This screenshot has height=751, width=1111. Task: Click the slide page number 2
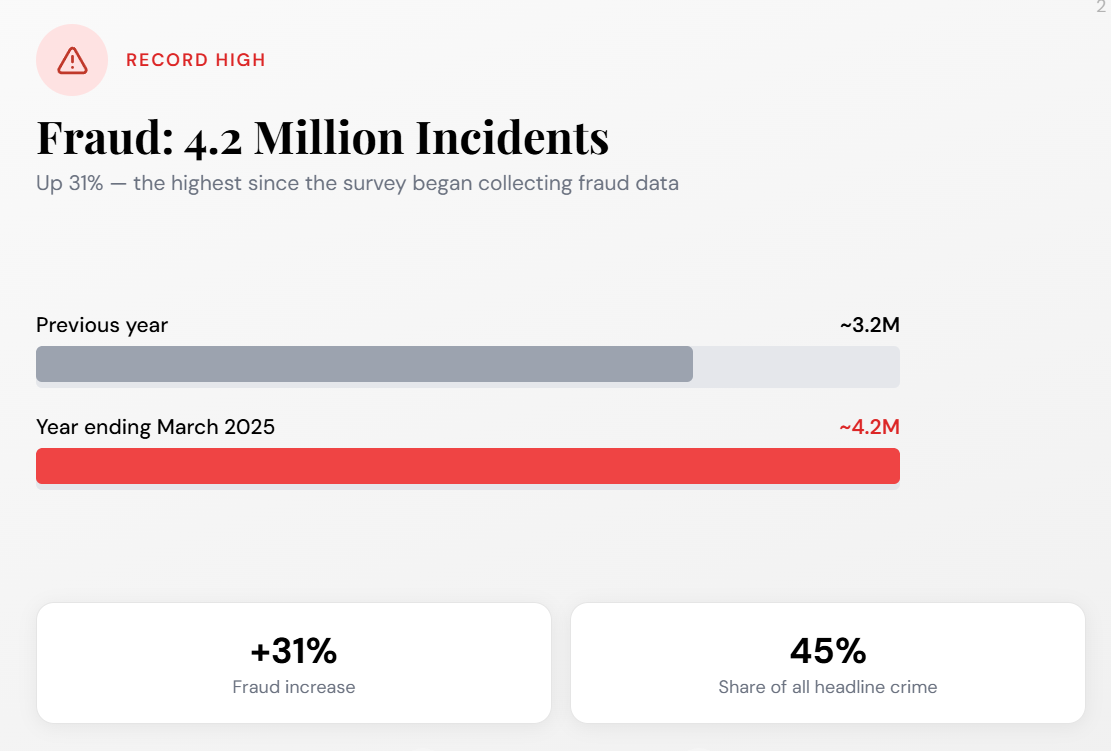pos(1101,6)
